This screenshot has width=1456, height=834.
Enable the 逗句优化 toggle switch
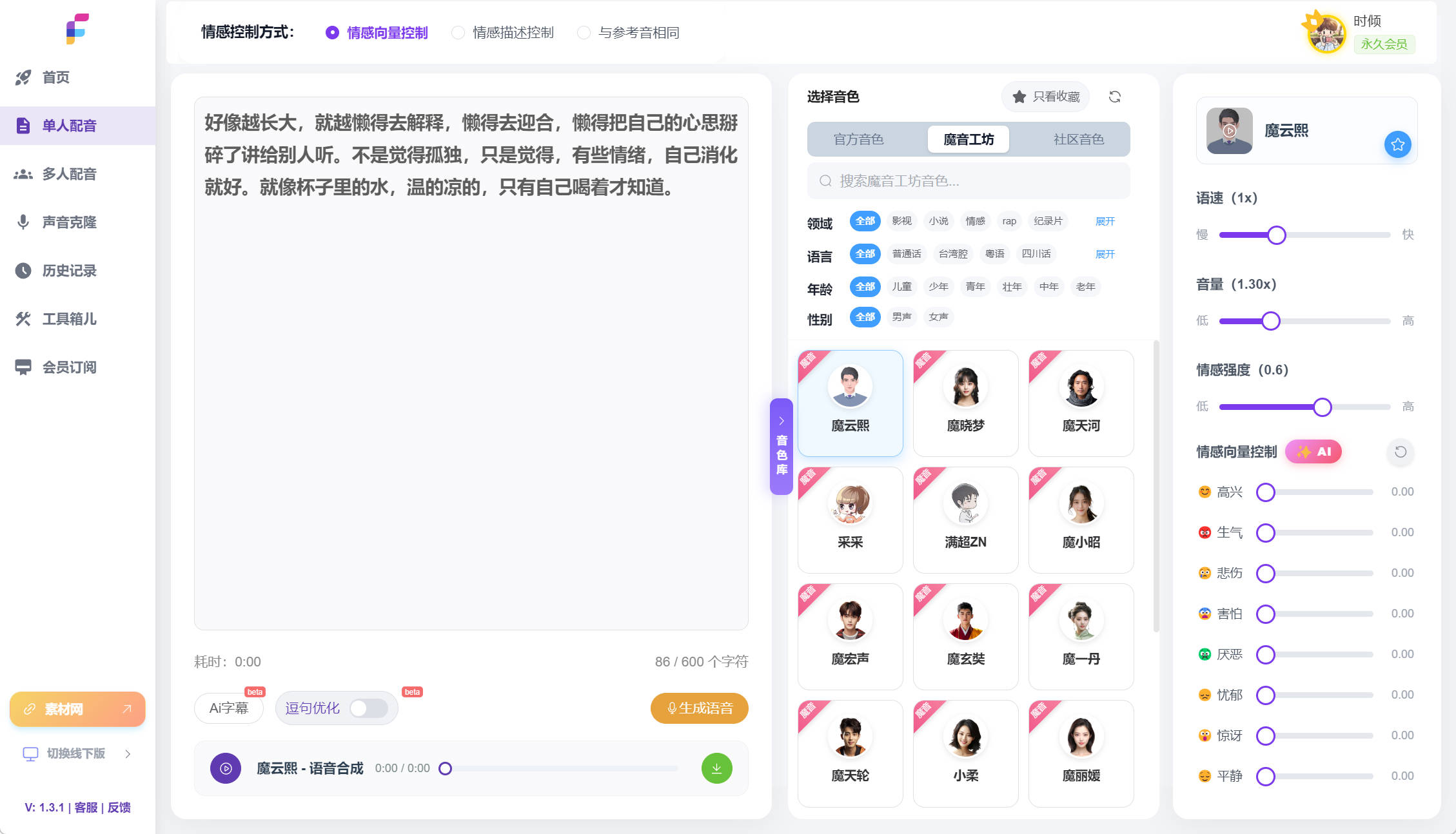368,708
